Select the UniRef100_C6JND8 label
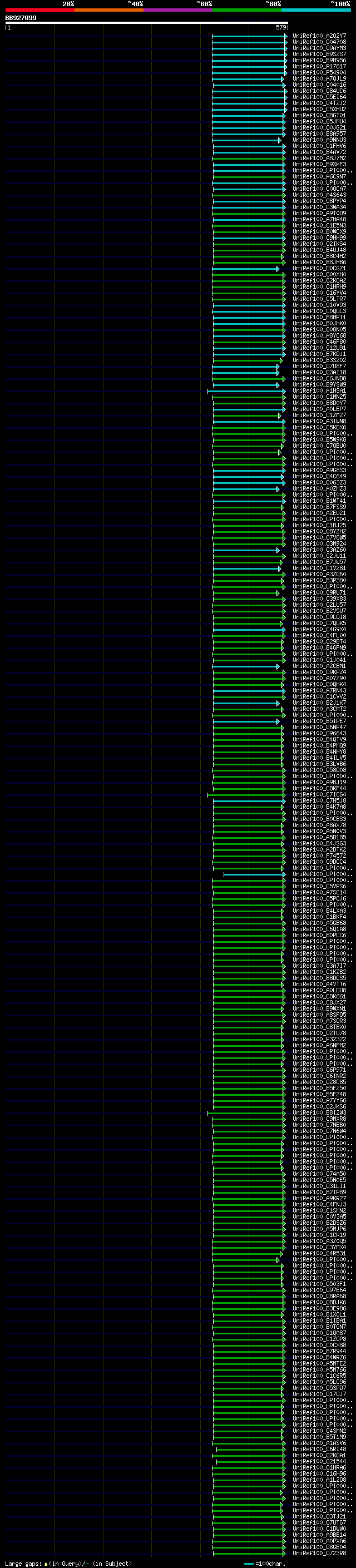 pyautogui.click(x=319, y=379)
